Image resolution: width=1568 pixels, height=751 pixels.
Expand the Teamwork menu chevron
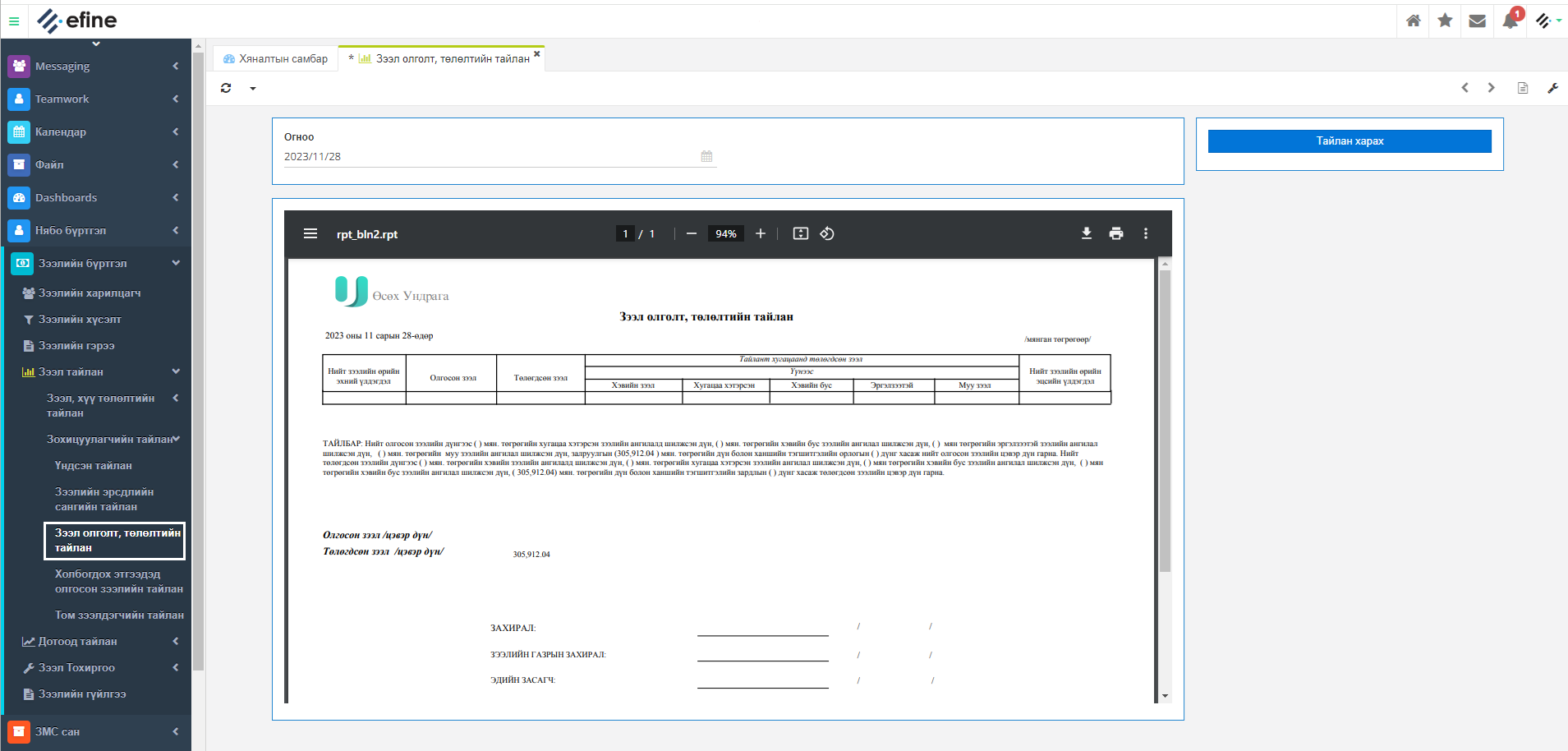[x=176, y=99]
